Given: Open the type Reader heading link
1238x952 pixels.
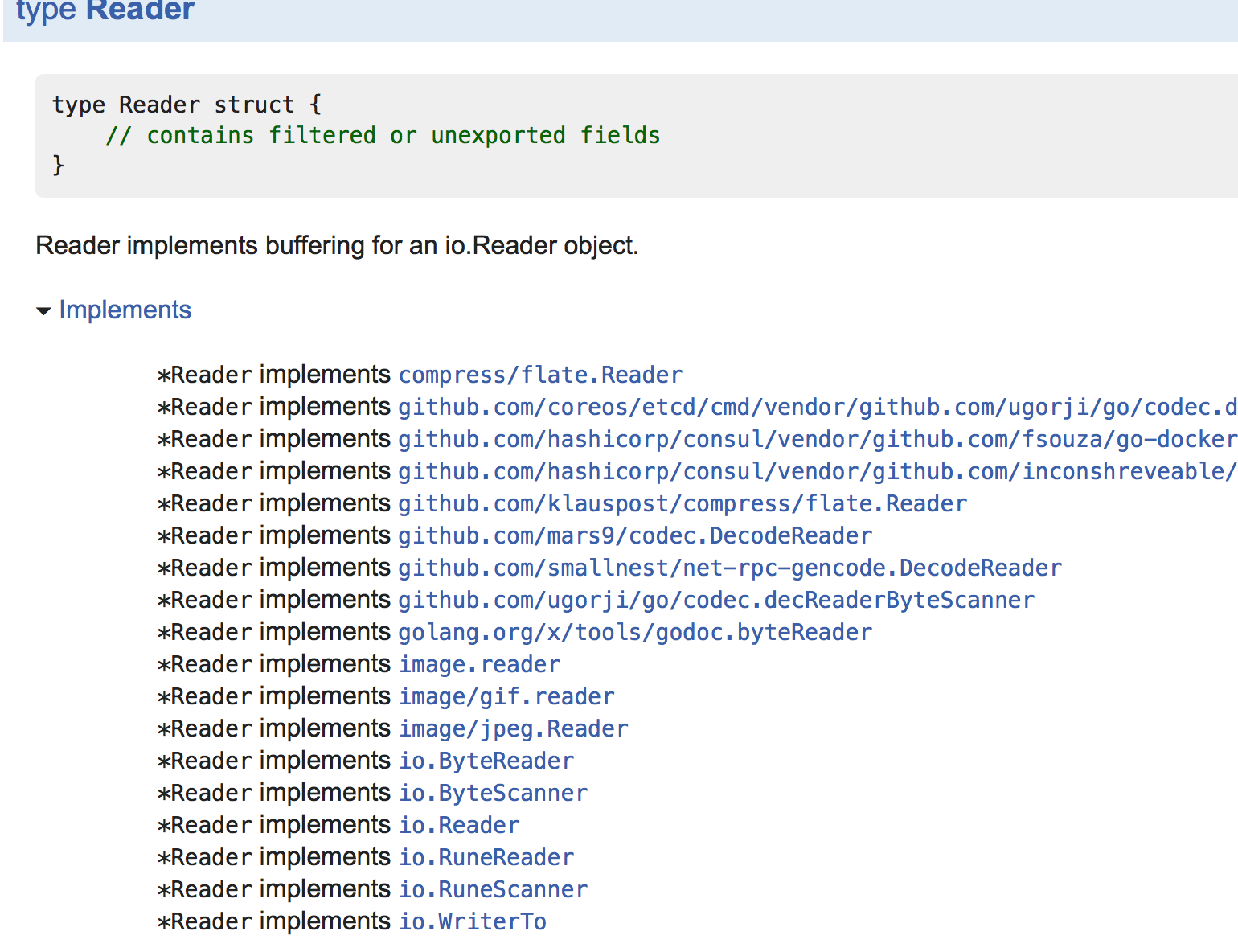Looking at the screenshot, I should (140, 11).
